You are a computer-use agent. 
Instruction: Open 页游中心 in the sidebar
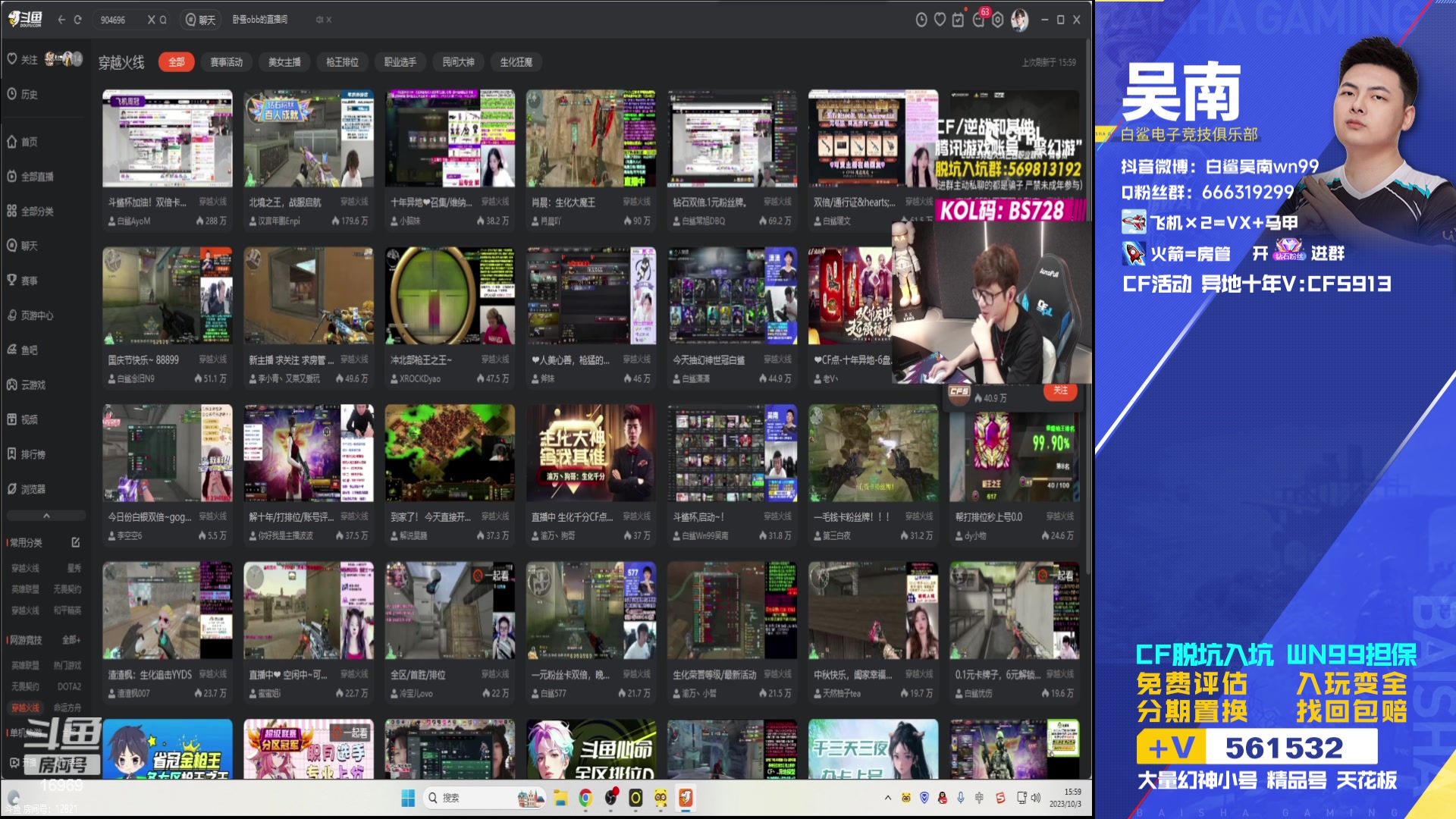pyautogui.click(x=30, y=315)
